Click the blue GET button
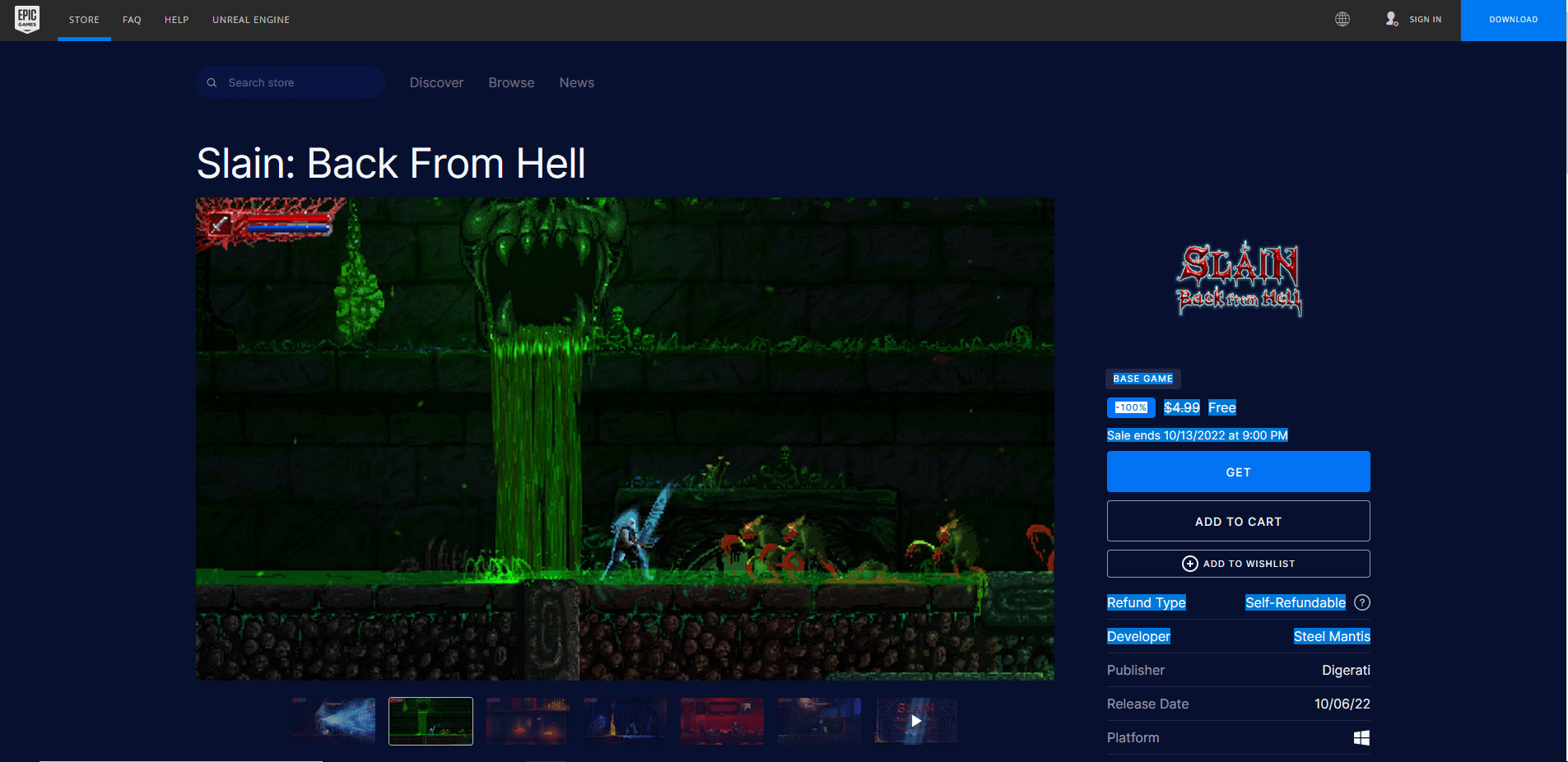This screenshot has height=762, width=1568. click(1238, 472)
